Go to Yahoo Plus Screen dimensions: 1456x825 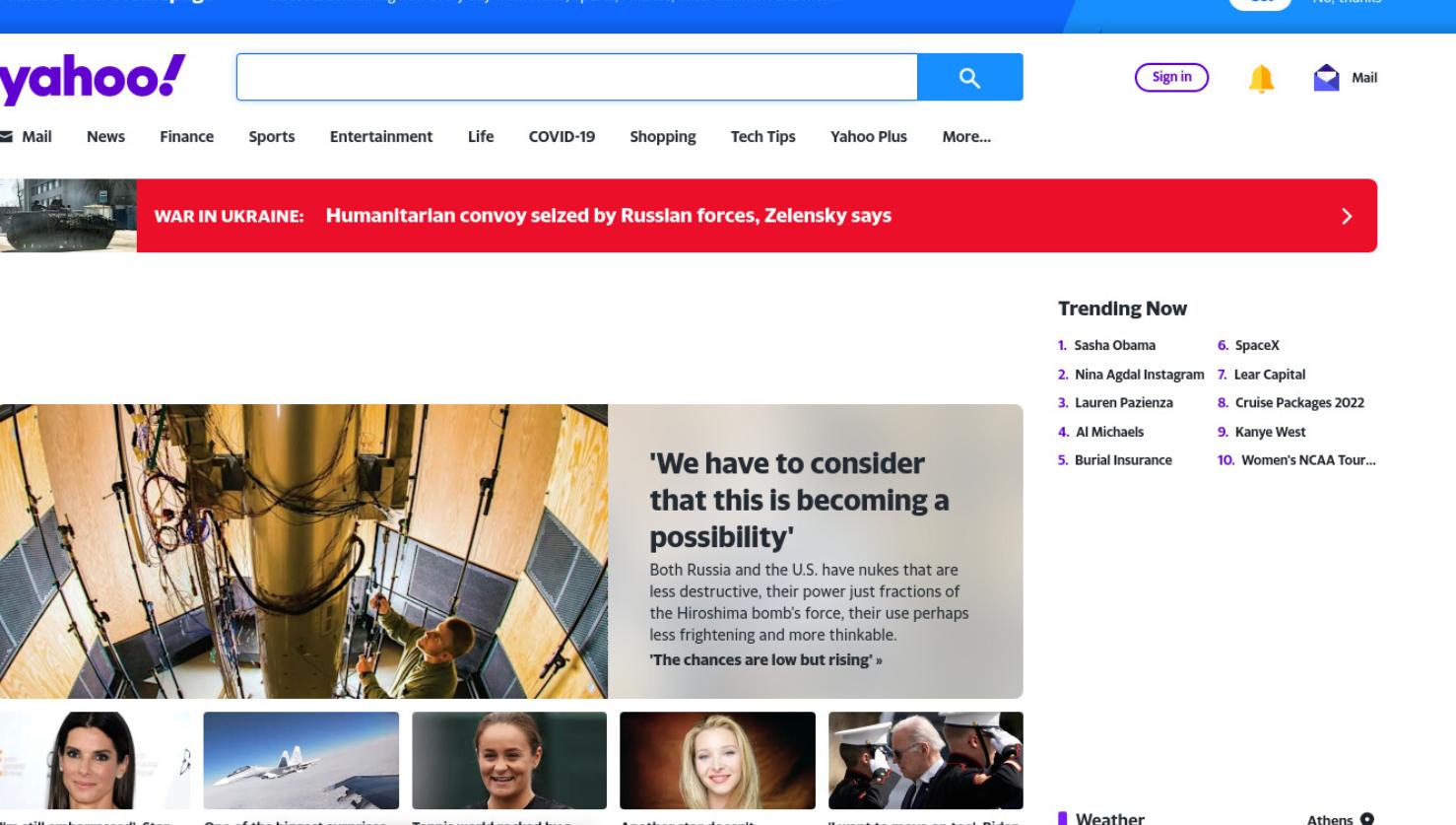click(868, 136)
